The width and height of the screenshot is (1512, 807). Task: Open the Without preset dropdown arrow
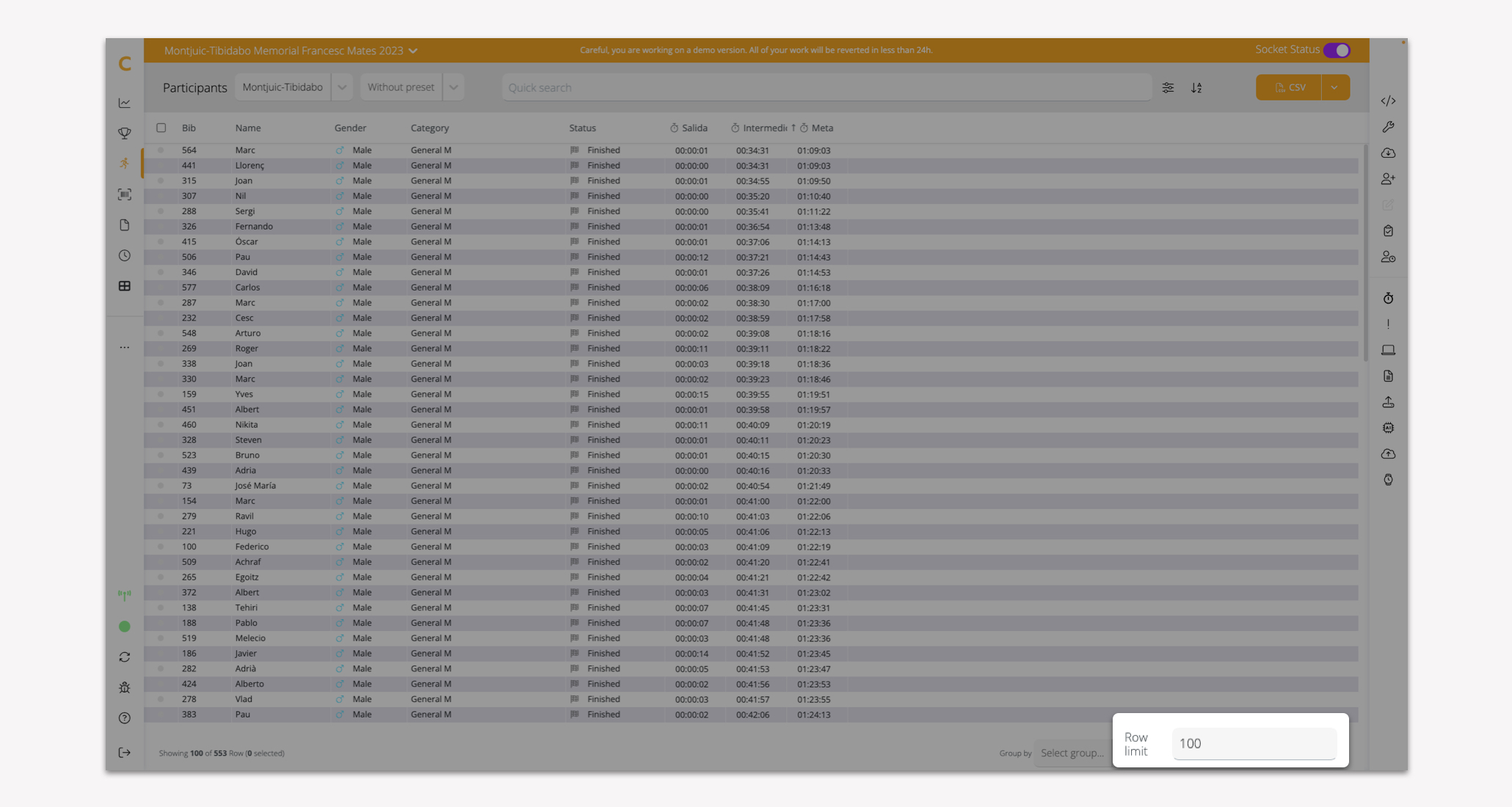pyautogui.click(x=454, y=87)
